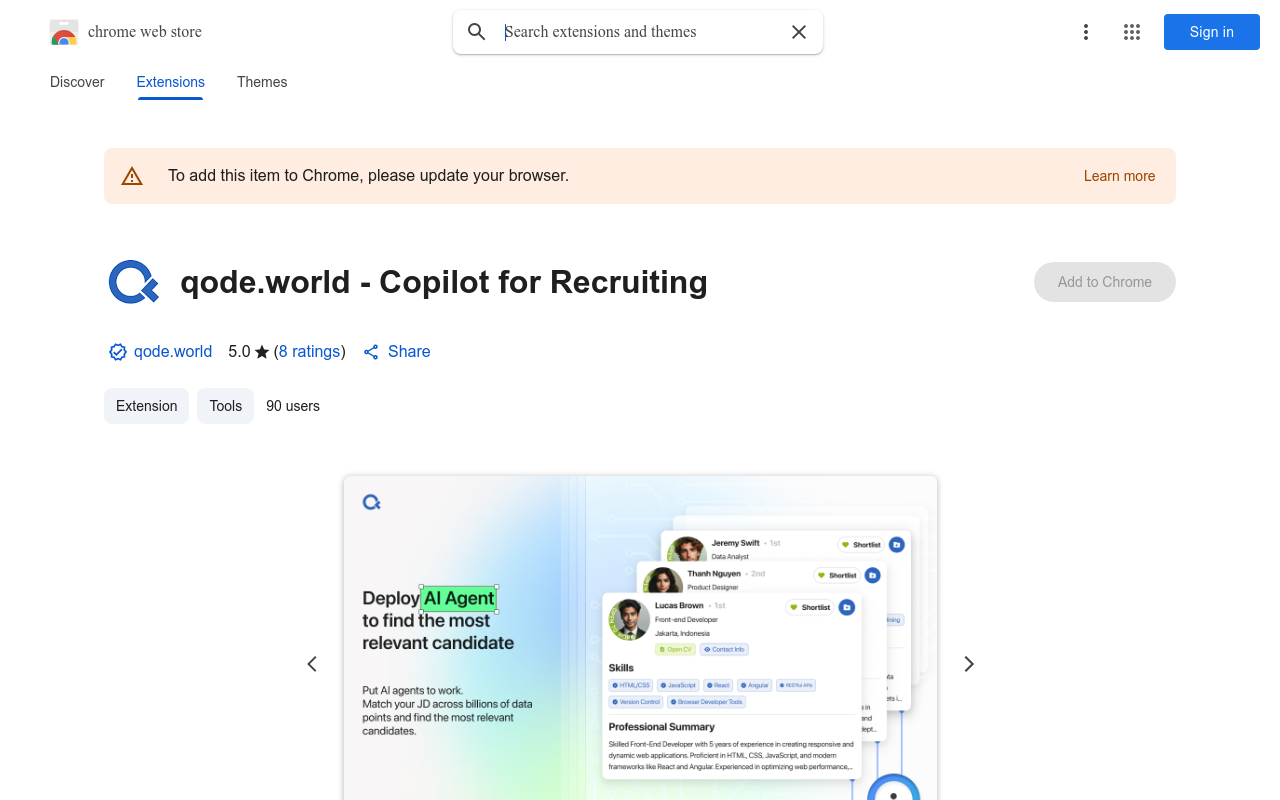Click the 5.0 rating value

point(239,352)
